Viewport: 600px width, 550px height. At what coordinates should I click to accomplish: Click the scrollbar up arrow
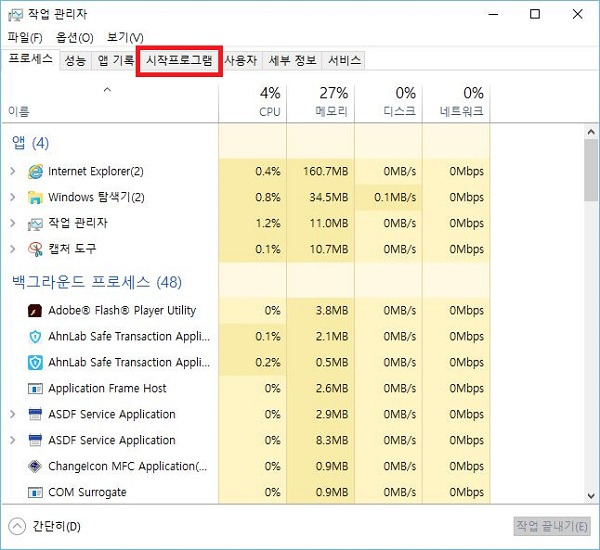click(591, 132)
